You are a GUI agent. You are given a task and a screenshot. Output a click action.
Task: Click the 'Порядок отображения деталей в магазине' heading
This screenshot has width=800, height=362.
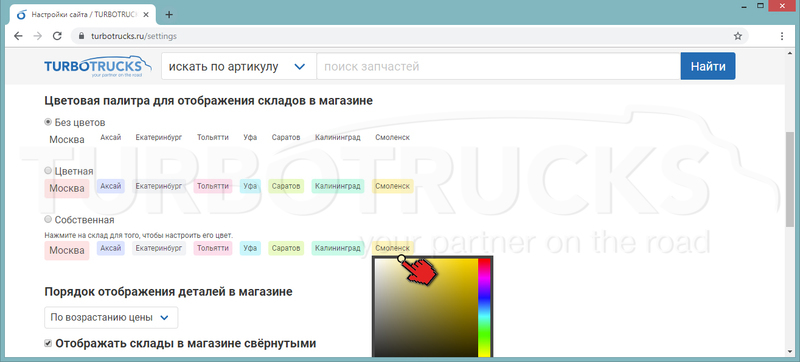pyautogui.click(x=169, y=292)
